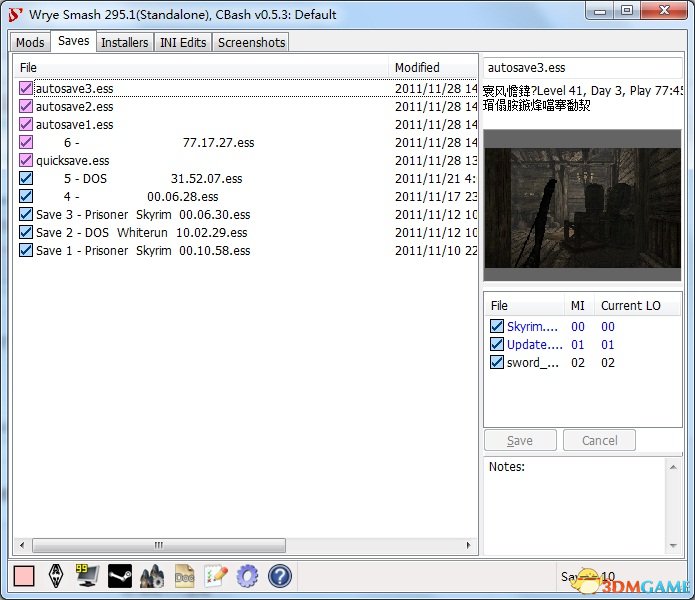Open the blue help question mark icon
695x600 pixels.
point(280,576)
